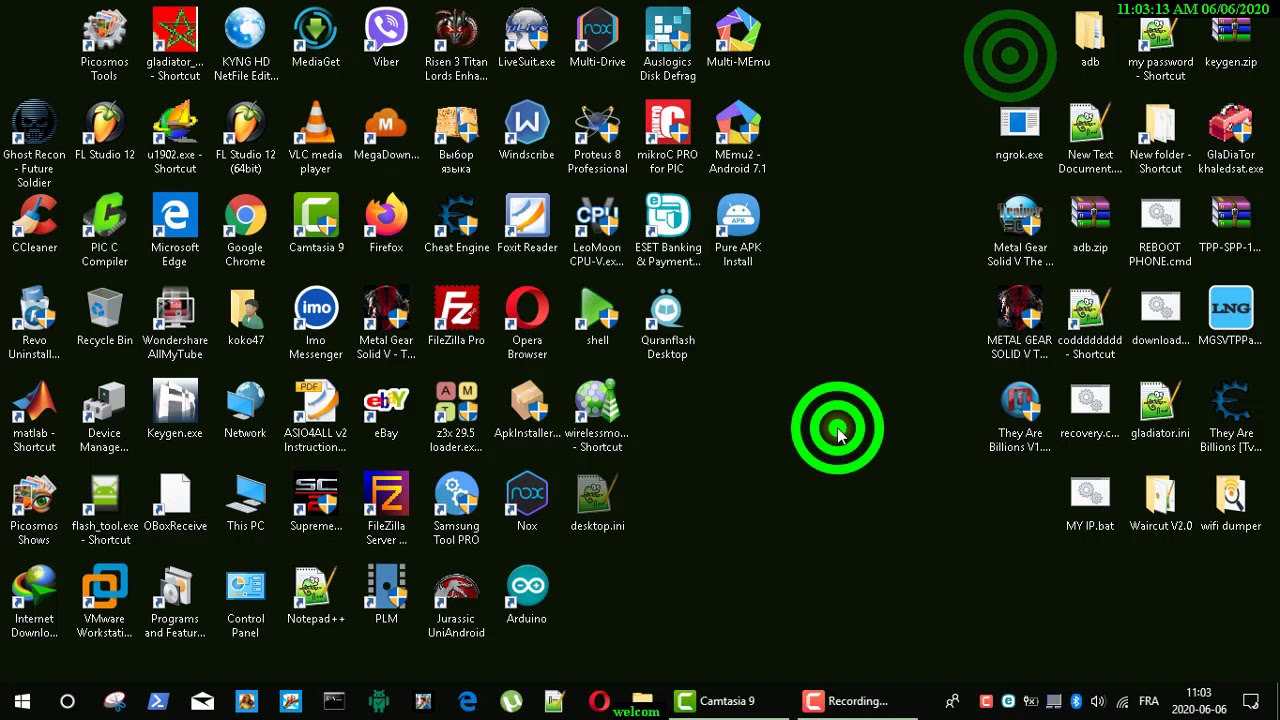Open mikroC PRO for PIC
The height and width of the screenshot is (720, 1280).
[x=667, y=138]
